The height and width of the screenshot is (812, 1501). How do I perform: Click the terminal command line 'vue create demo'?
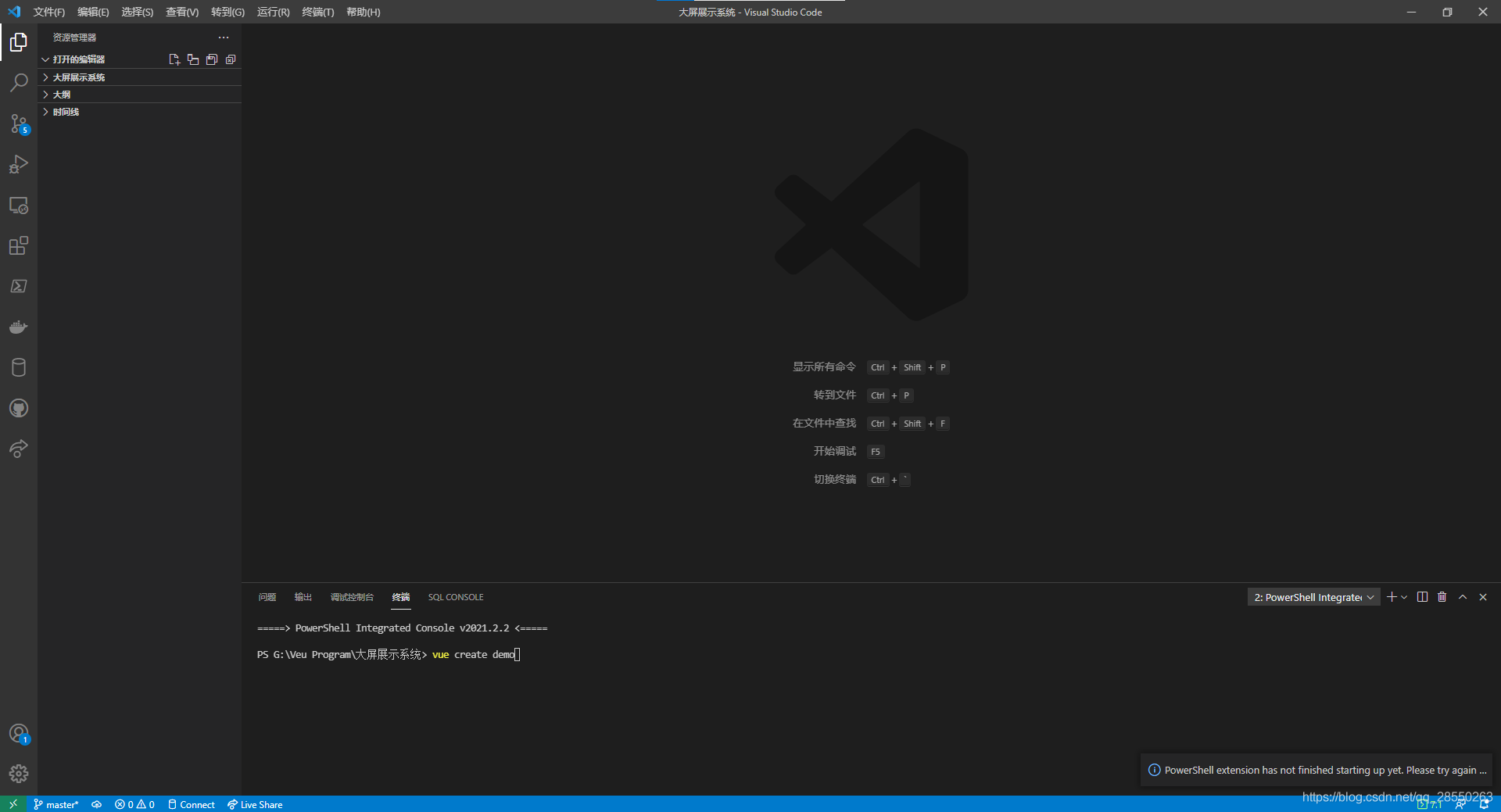(473, 655)
